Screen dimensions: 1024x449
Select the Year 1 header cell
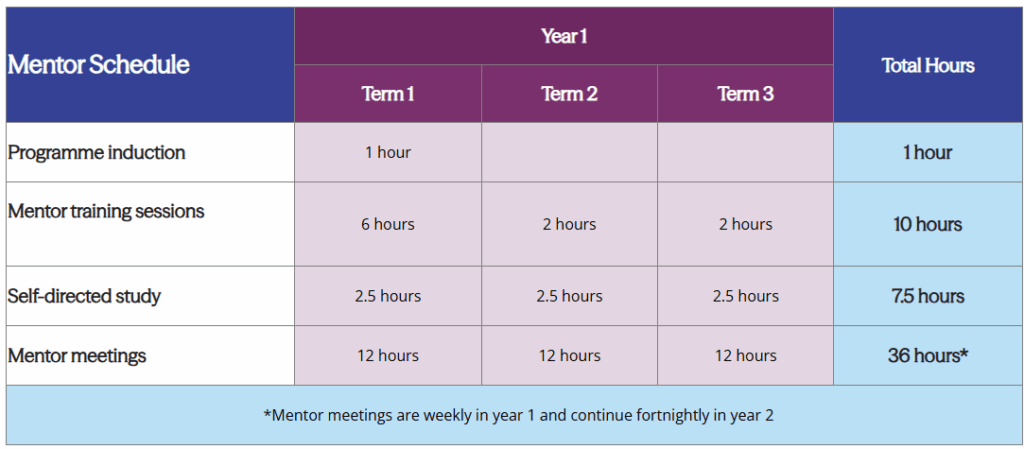coord(564,36)
